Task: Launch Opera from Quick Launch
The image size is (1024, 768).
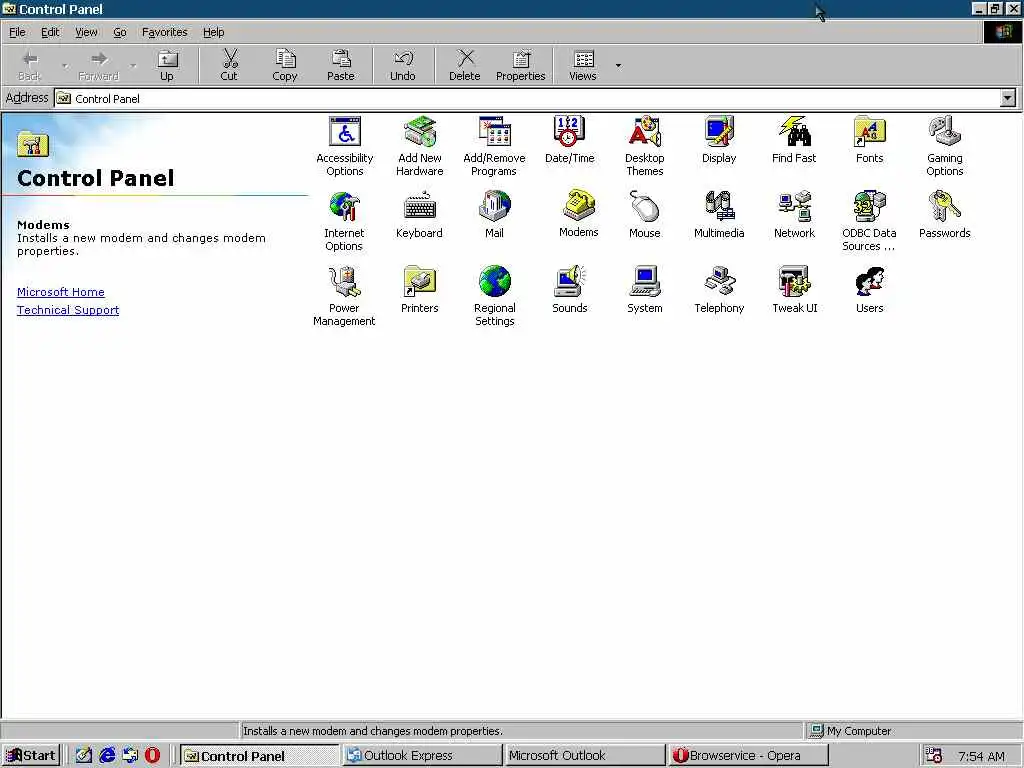Action: coord(152,756)
